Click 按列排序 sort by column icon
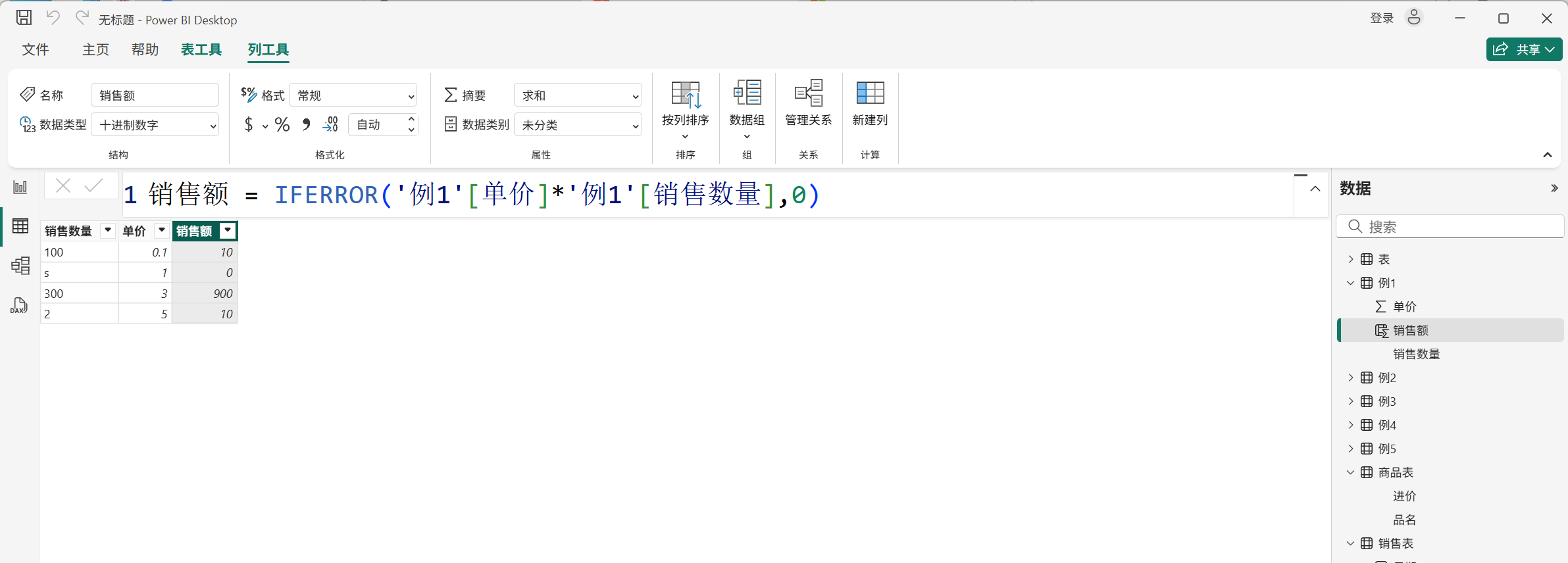The height and width of the screenshot is (563, 1568). [686, 95]
